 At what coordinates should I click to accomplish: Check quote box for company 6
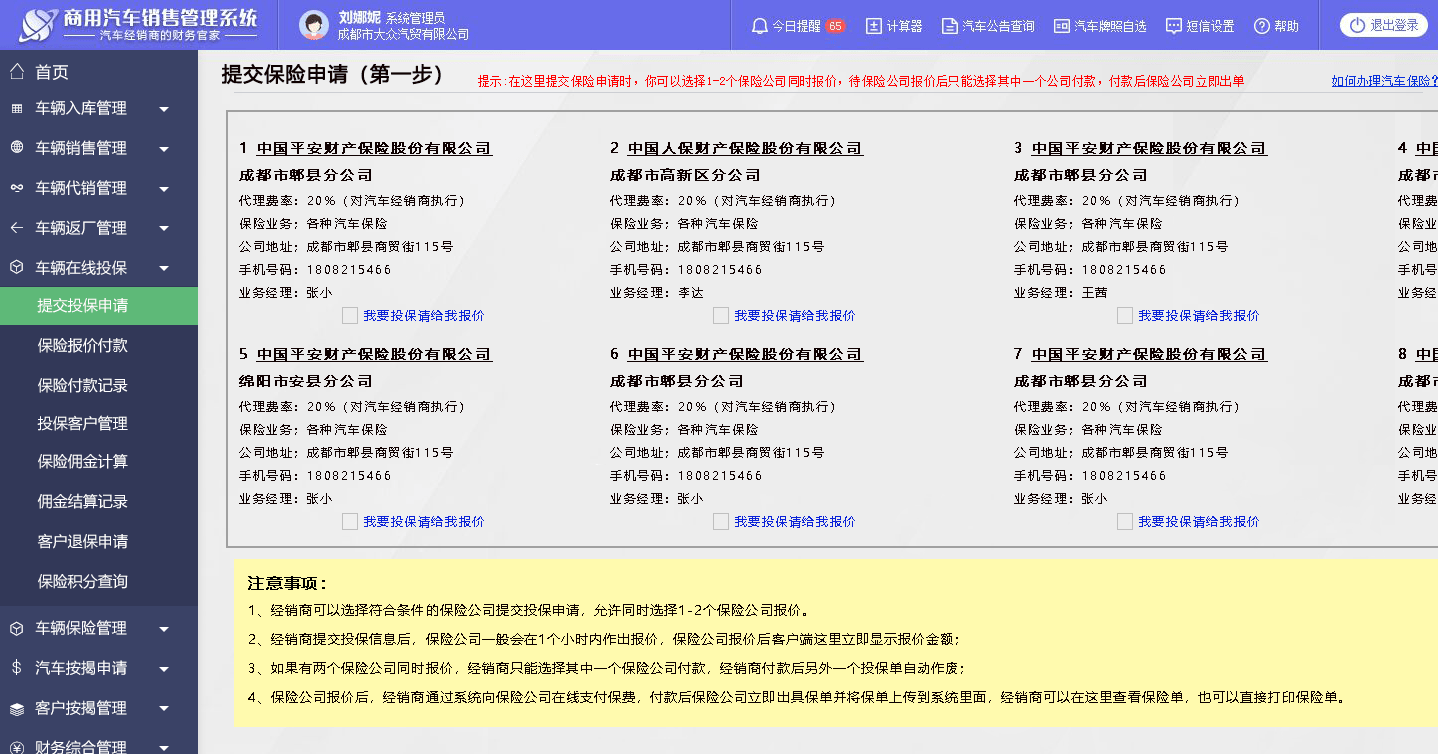(721, 521)
